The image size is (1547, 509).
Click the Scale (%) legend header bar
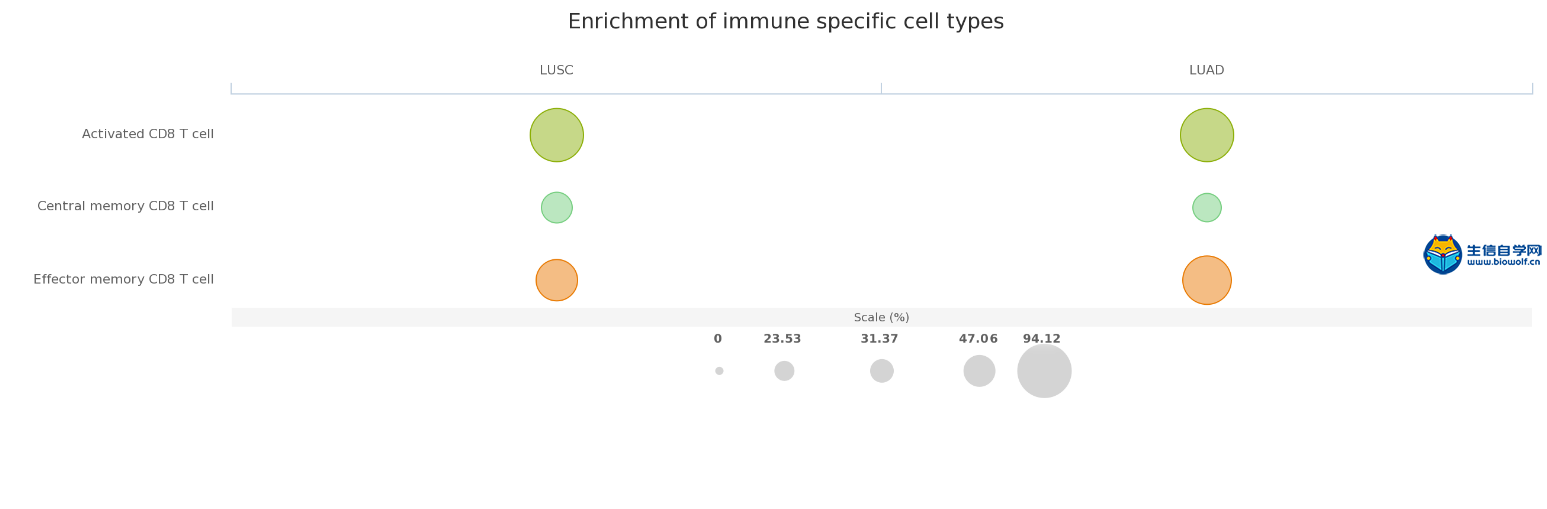click(882, 317)
